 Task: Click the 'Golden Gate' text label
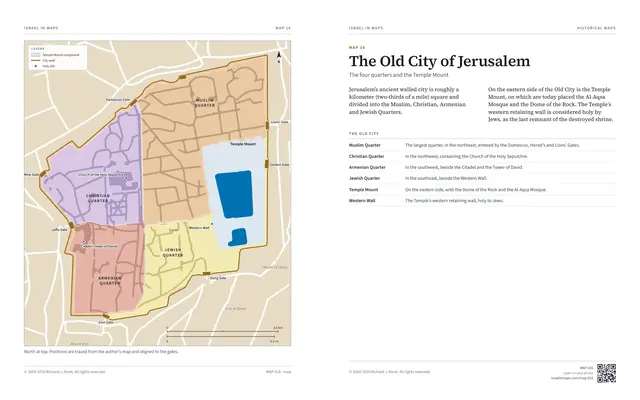[x=280, y=164]
